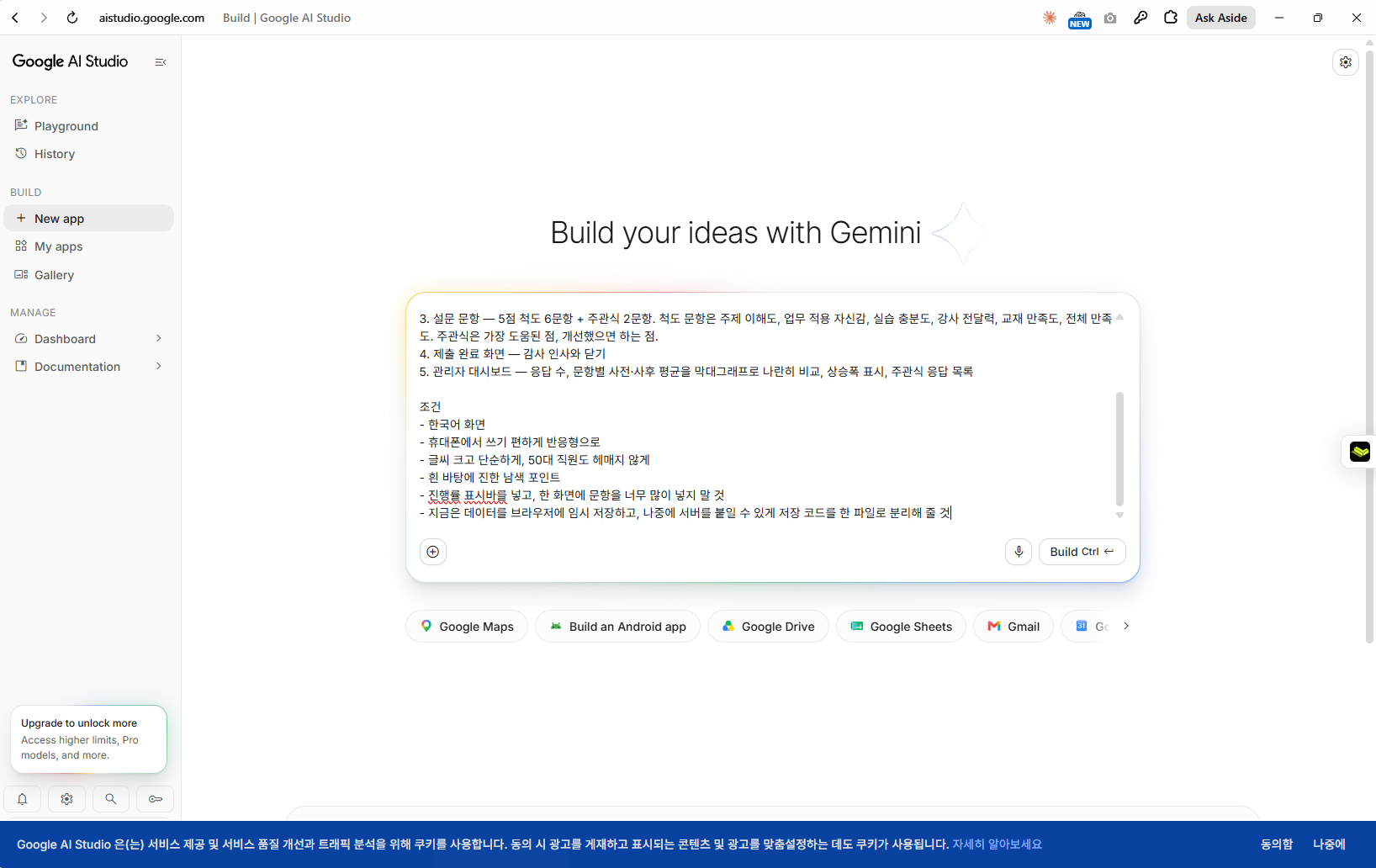This screenshot has height=868, width=1376.
Task: Accept cookies with 동의함
Action: (x=1277, y=844)
